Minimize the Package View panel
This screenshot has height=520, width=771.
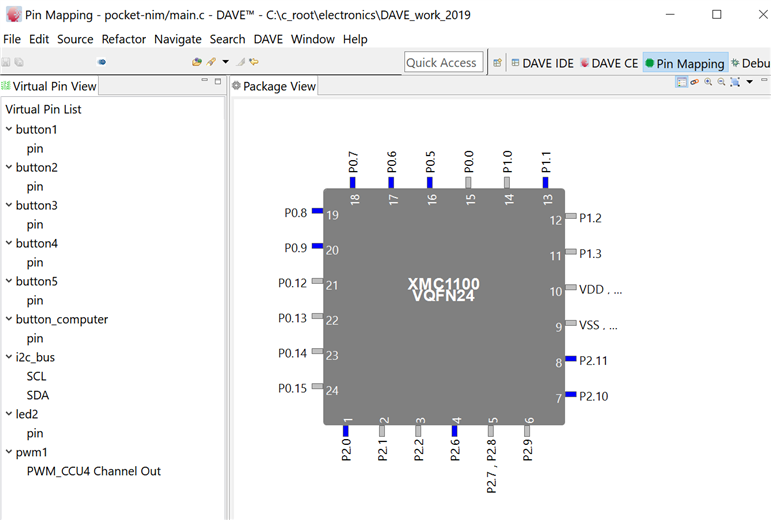tap(764, 80)
